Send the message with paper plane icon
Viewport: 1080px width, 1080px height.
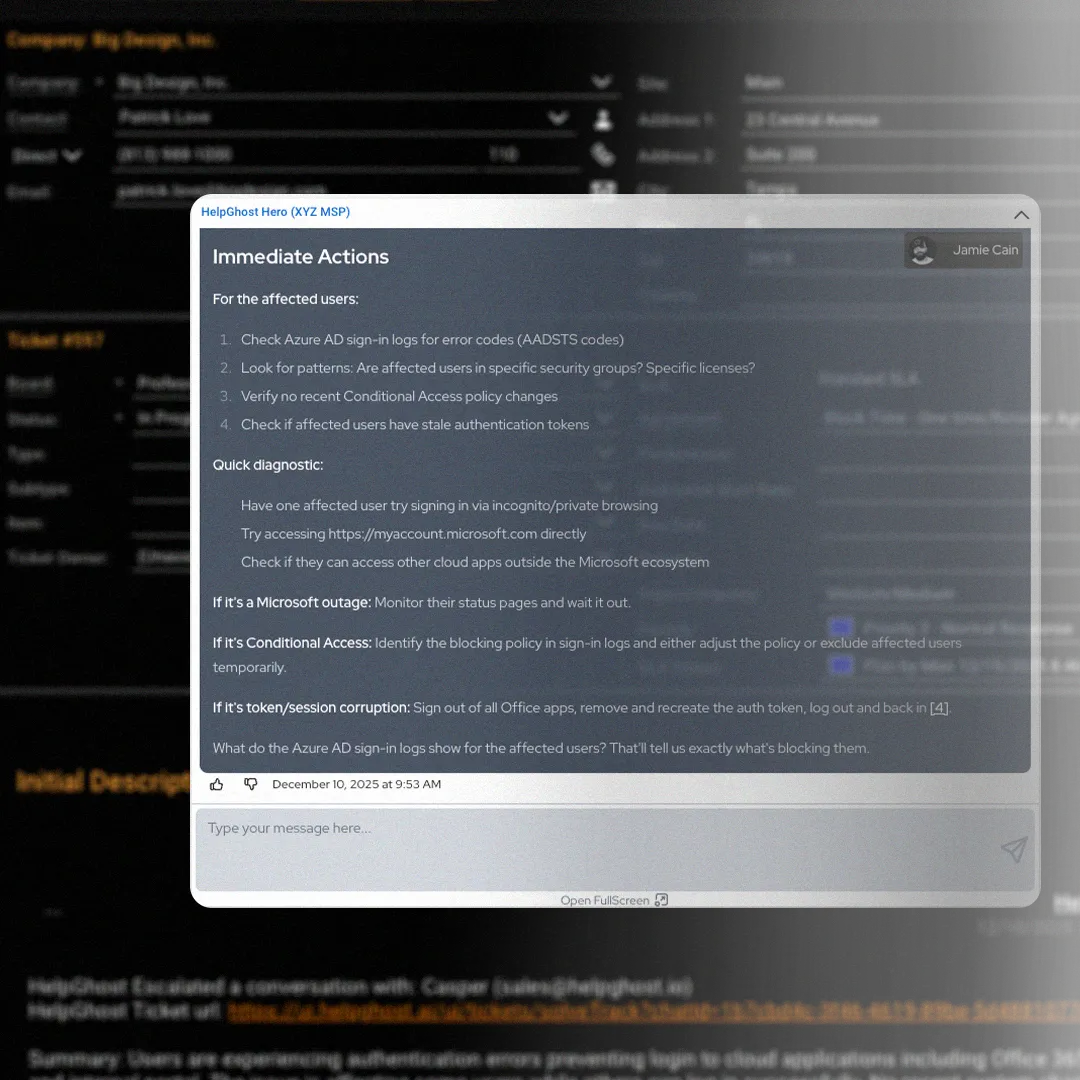(x=1014, y=849)
